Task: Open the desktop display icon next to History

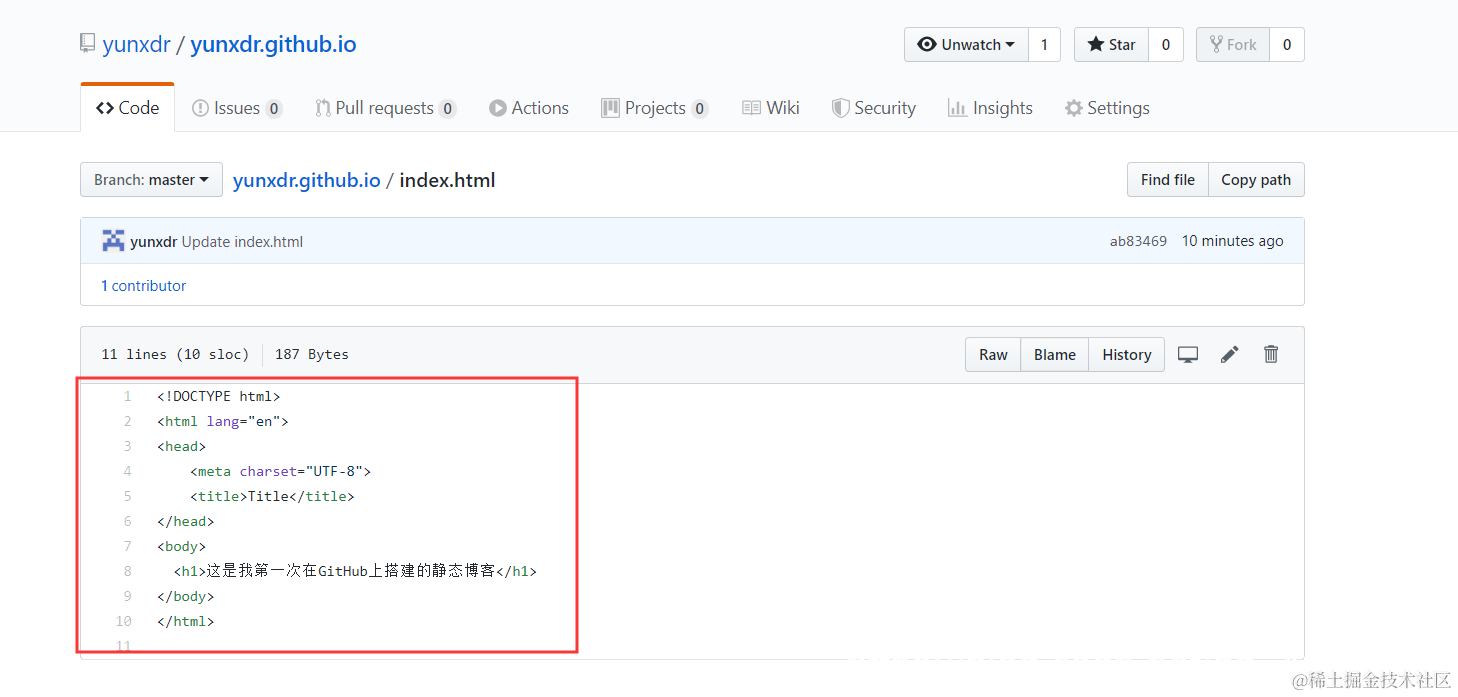Action: pos(1188,354)
